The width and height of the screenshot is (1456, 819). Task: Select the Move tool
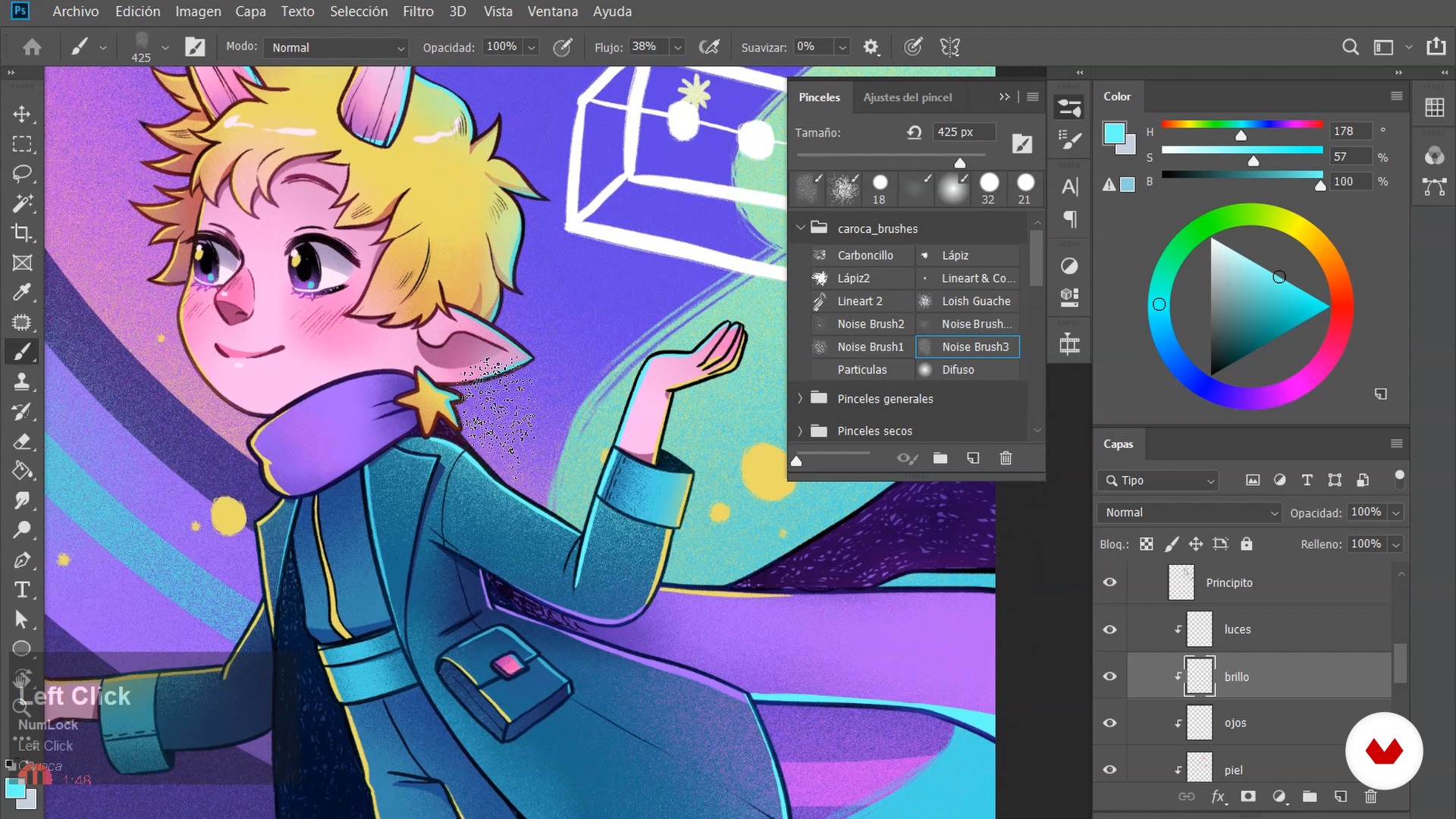tap(22, 115)
